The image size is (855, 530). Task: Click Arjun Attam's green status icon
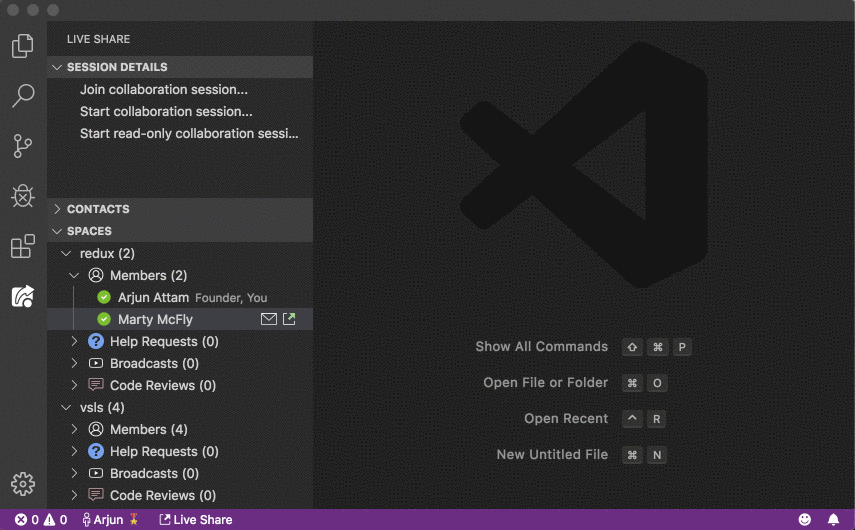coord(104,297)
